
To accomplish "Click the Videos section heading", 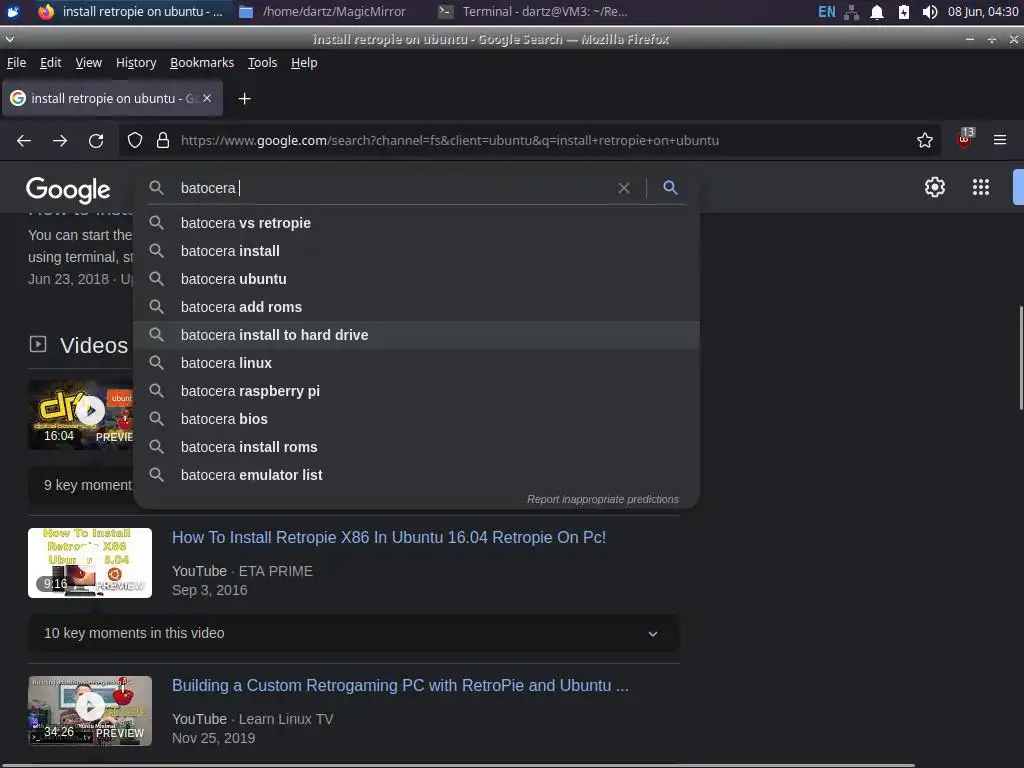I will [94, 345].
